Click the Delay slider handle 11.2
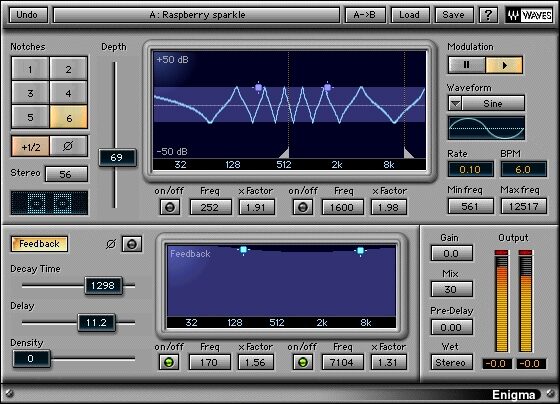 pos(96,323)
